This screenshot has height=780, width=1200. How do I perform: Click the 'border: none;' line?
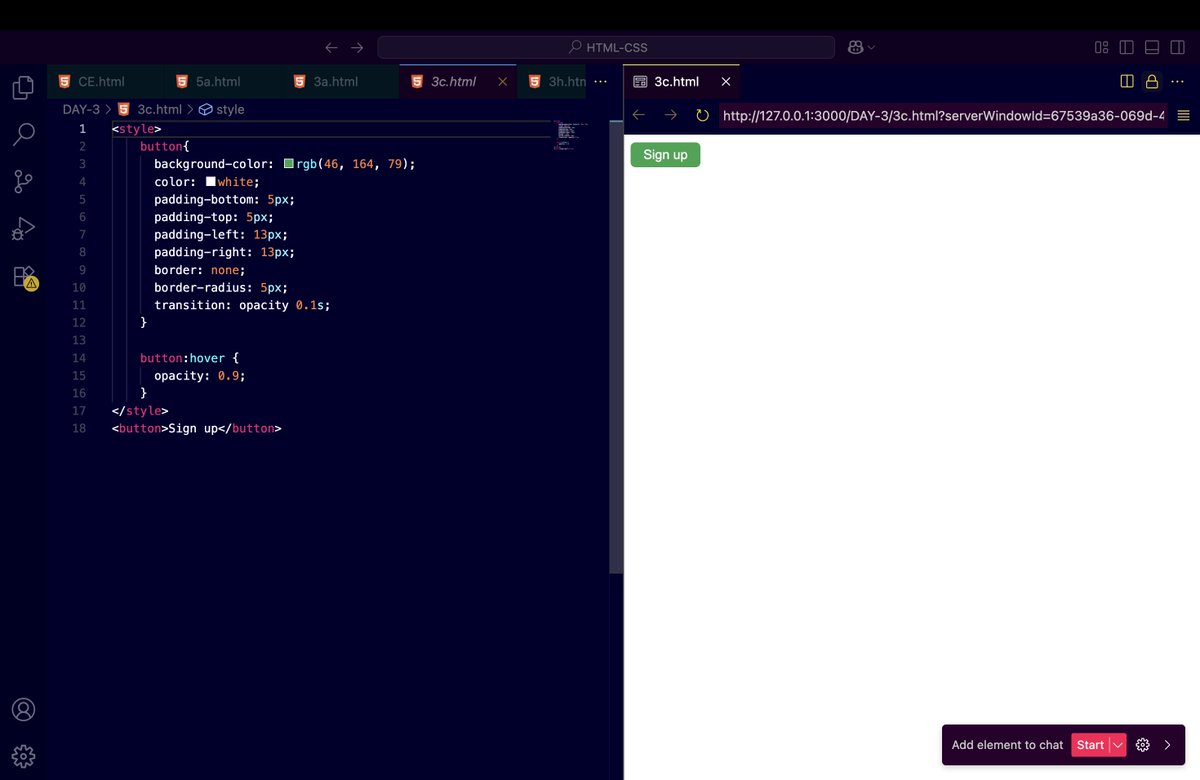click(200, 270)
